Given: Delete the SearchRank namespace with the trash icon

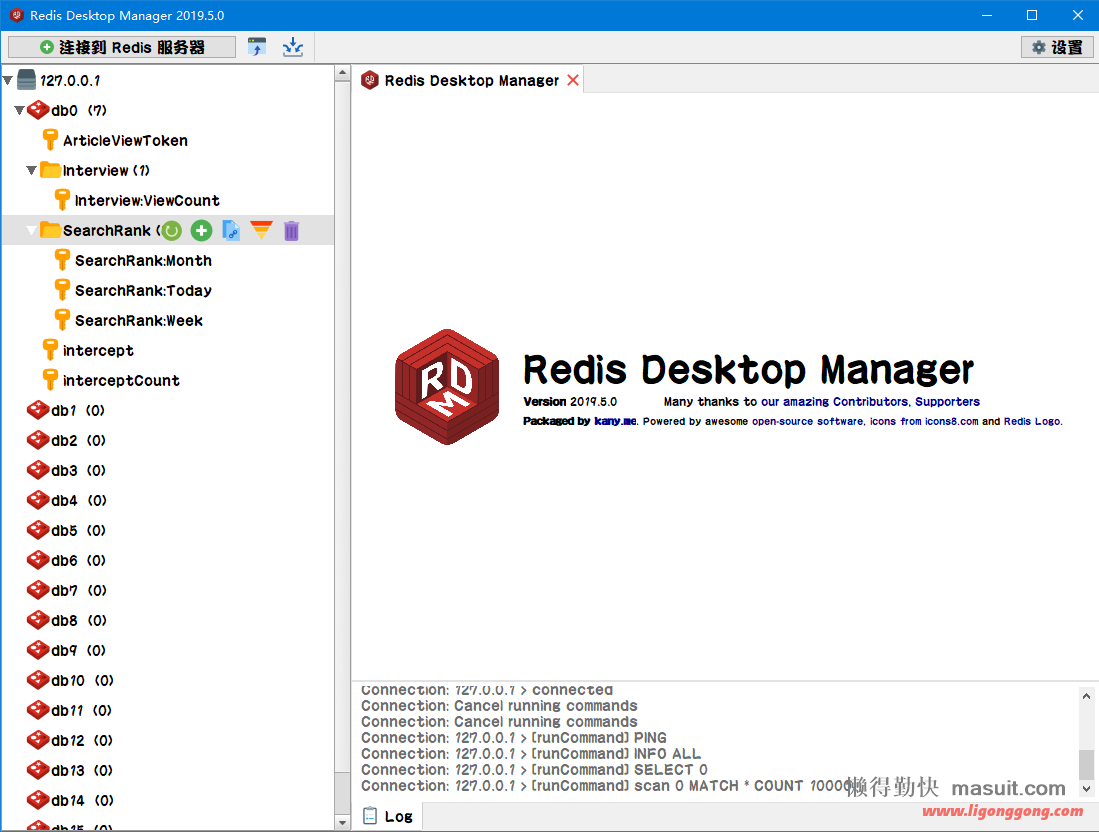Looking at the screenshot, I should coord(292,231).
